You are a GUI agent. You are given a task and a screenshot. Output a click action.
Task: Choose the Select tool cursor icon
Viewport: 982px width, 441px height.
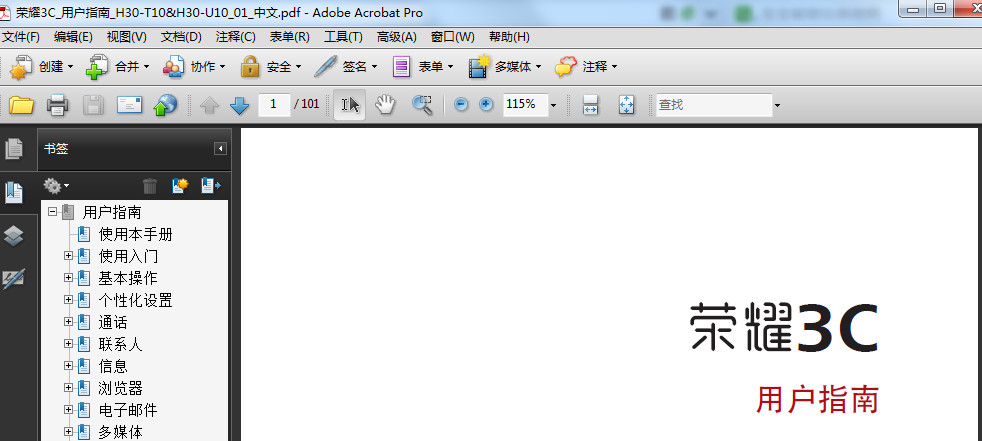click(349, 105)
